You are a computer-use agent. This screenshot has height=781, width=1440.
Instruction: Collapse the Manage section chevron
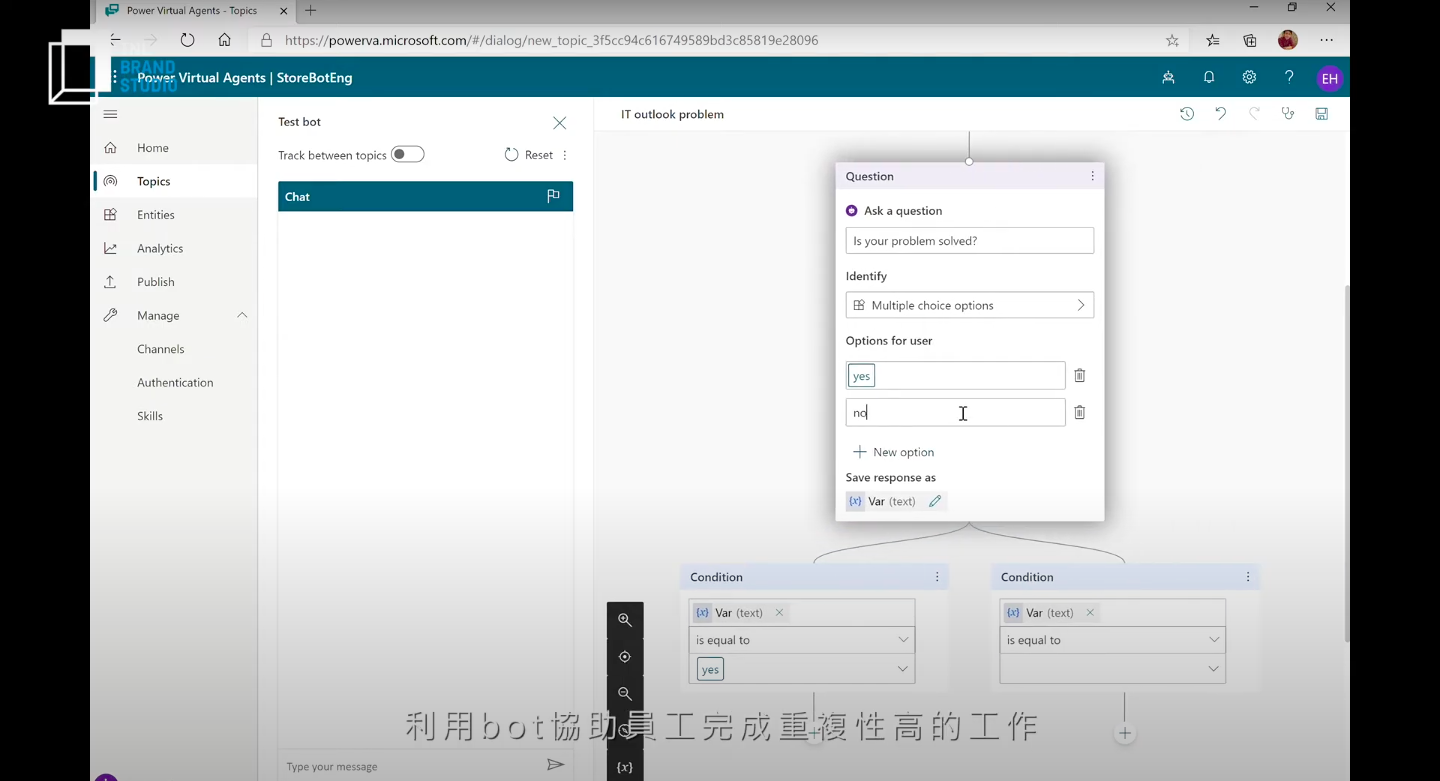click(x=242, y=316)
